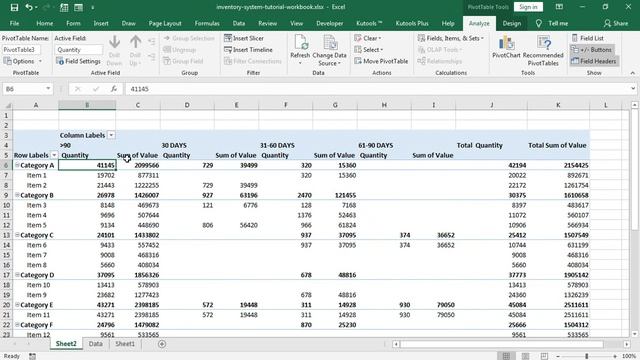Open Field Settings dialog
This screenshot has width=640, height=360.
78,61
